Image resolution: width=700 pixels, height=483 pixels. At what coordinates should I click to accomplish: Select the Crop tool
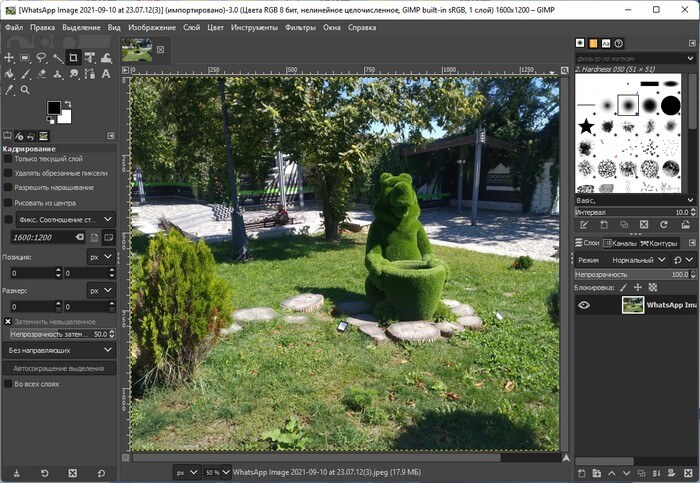pos(74,58)
